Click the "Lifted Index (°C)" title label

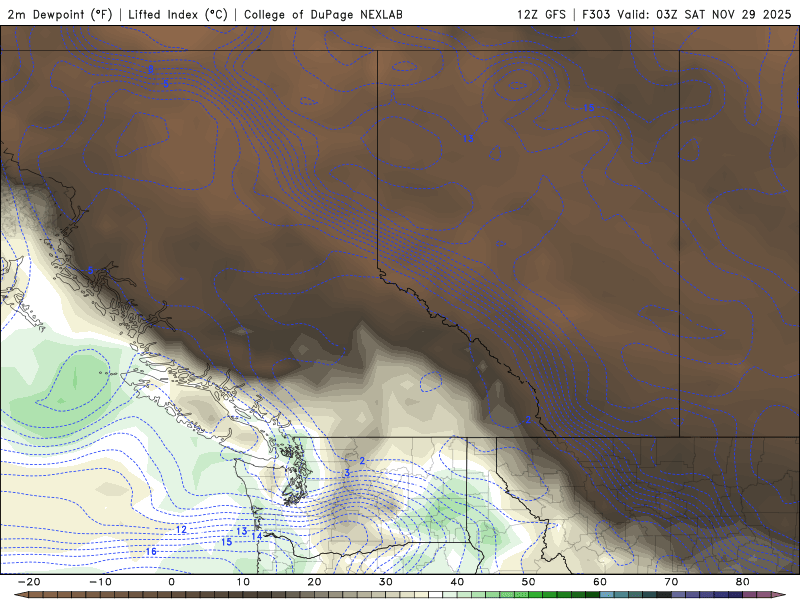(178, 14)
